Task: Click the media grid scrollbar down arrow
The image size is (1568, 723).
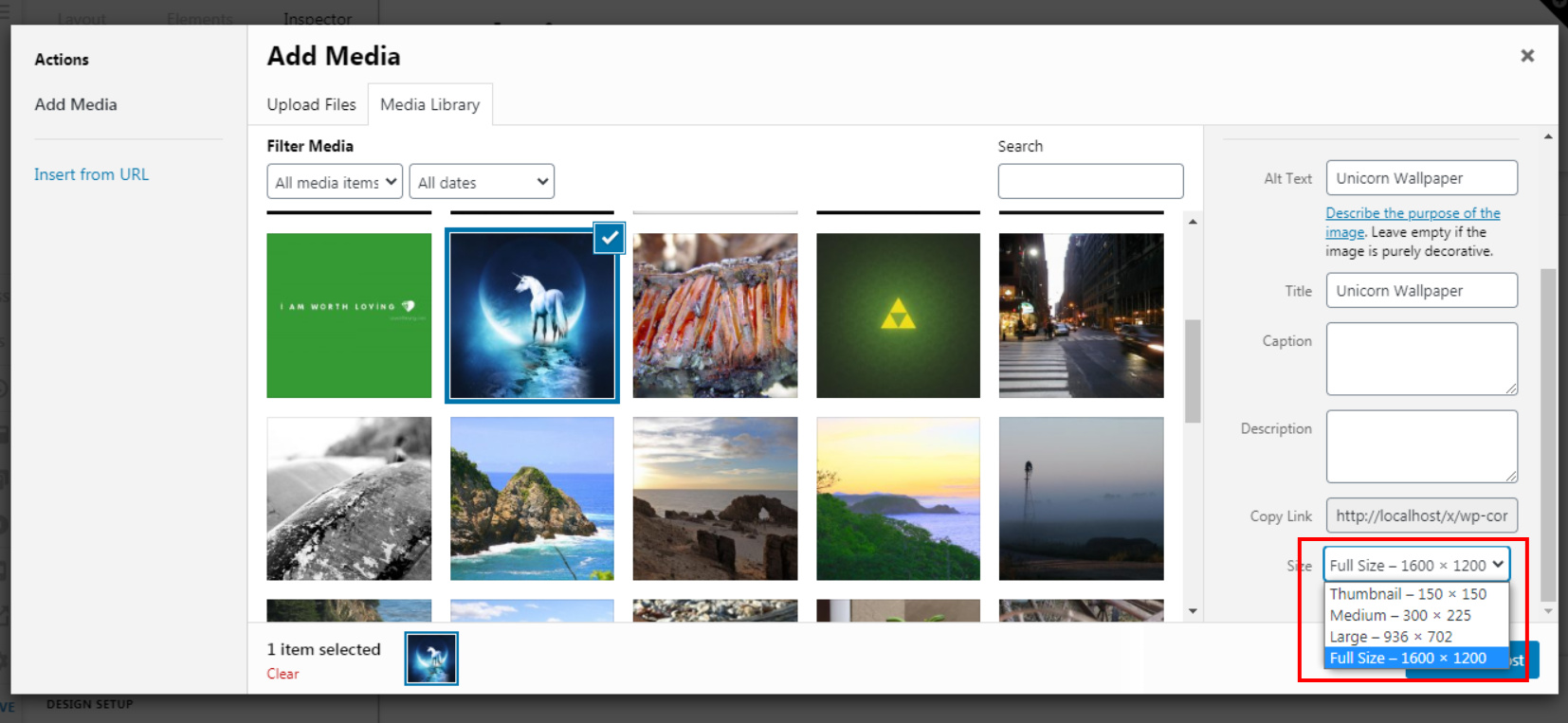Action: pyautogui.click(x=1193, y=611)
